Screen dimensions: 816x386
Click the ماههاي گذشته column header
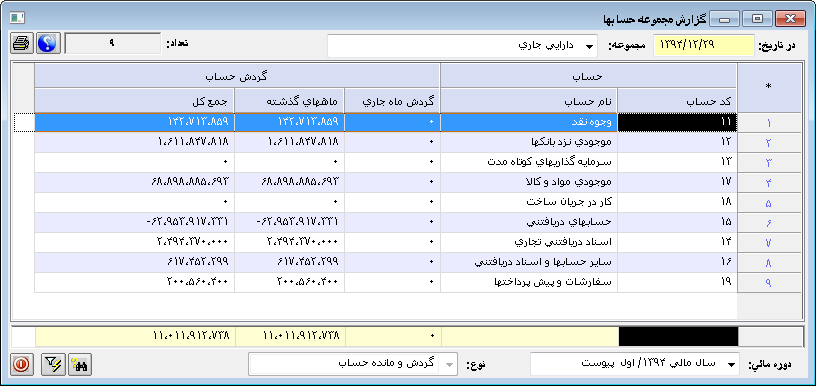[289, 100]
